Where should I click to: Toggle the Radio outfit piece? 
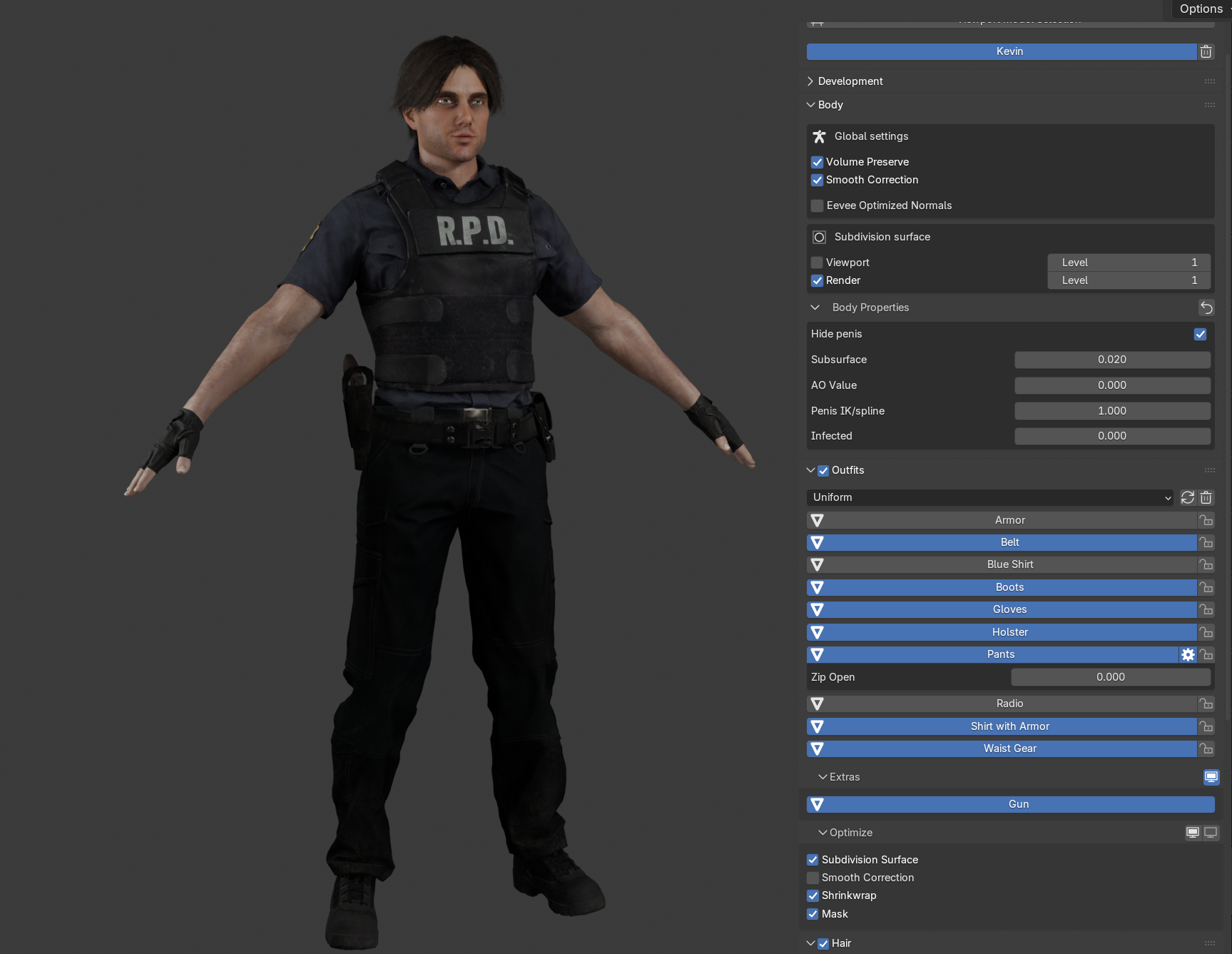(x=1002, y=704)
